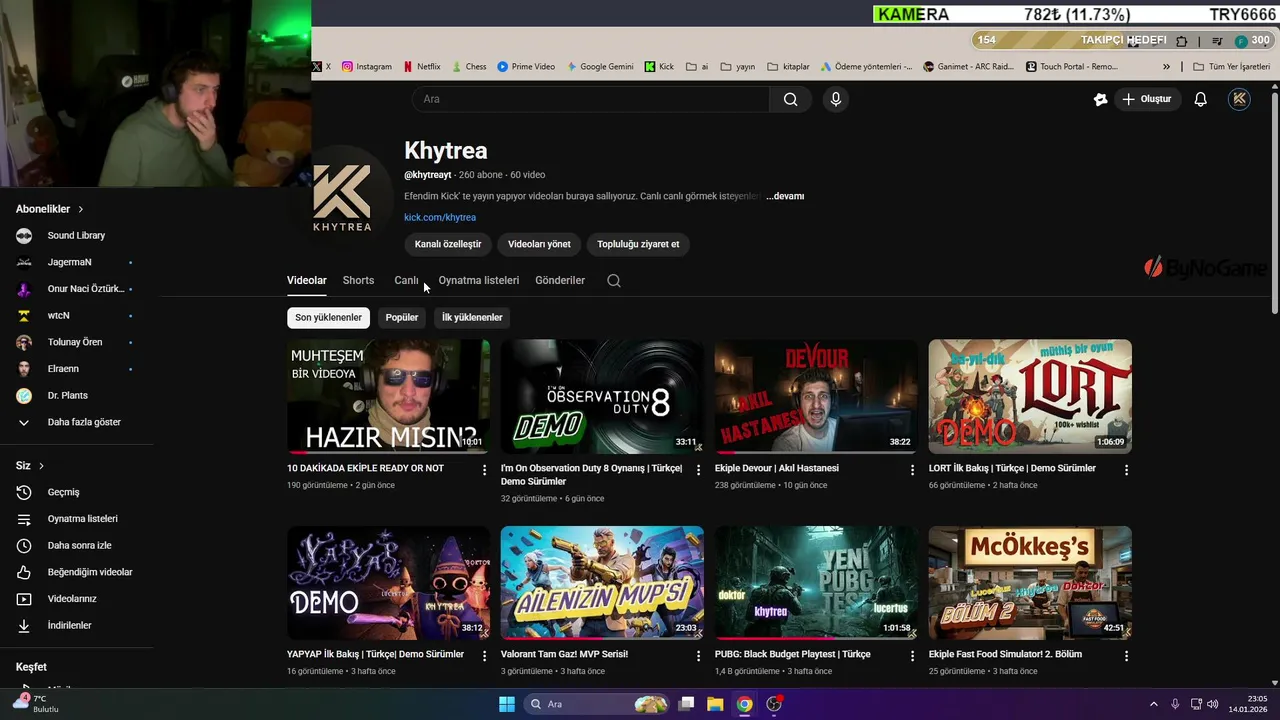Open Observation Duty 8 DEMO thumbnail

(602, 396)
